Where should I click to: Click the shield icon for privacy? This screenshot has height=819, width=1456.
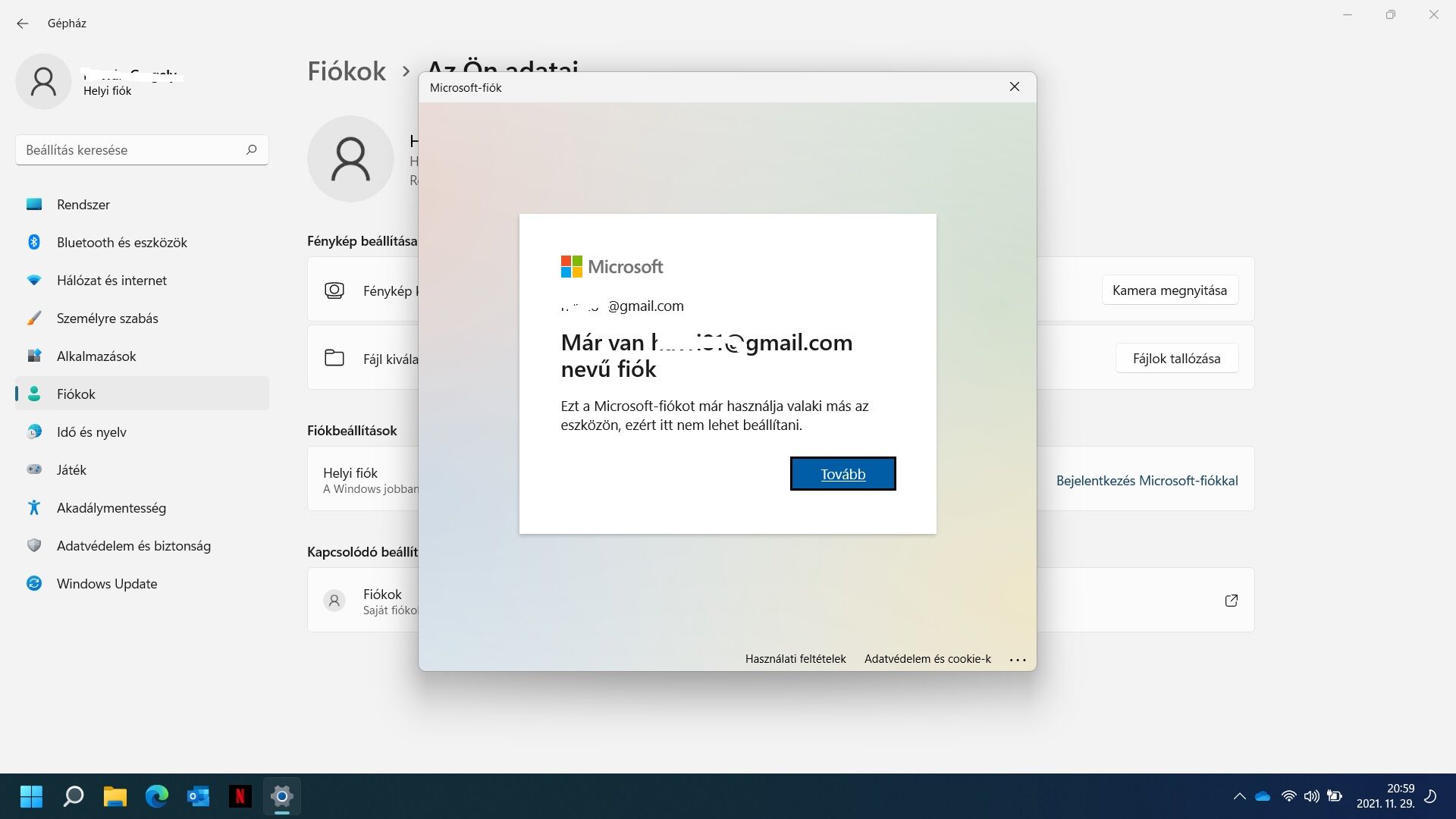pyautogui.click(x=34, y=545)
